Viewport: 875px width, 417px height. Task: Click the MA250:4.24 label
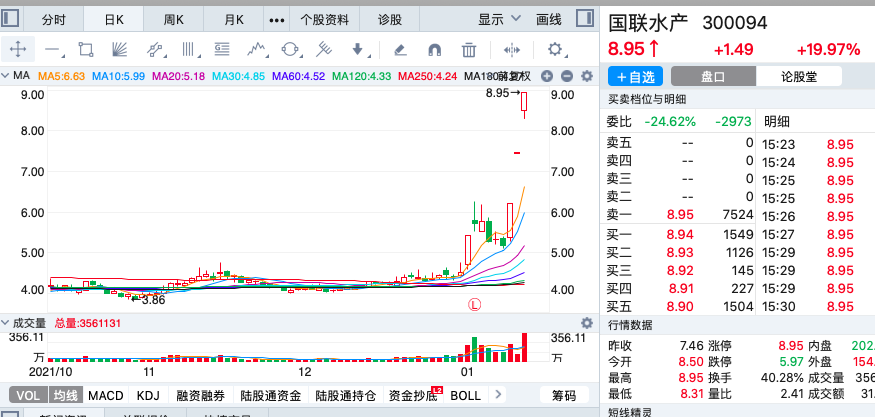click(x=427, y=76)
